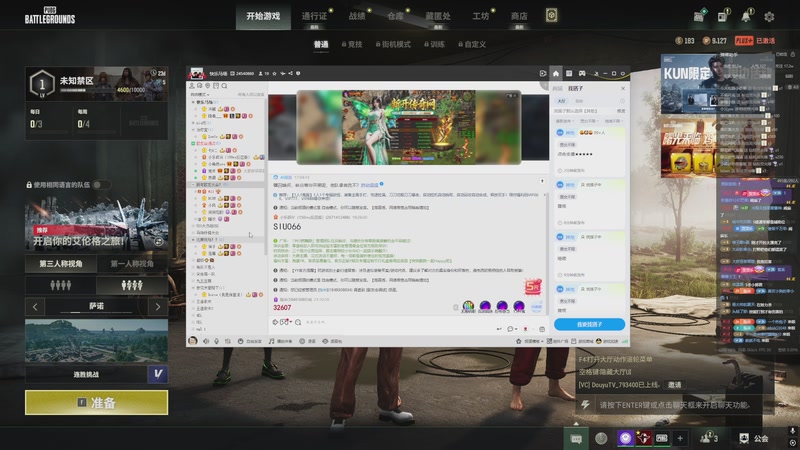The image size is (800, 450).
Task: Toggle the PUBG voice microphone icon
Action: point(792,431)
